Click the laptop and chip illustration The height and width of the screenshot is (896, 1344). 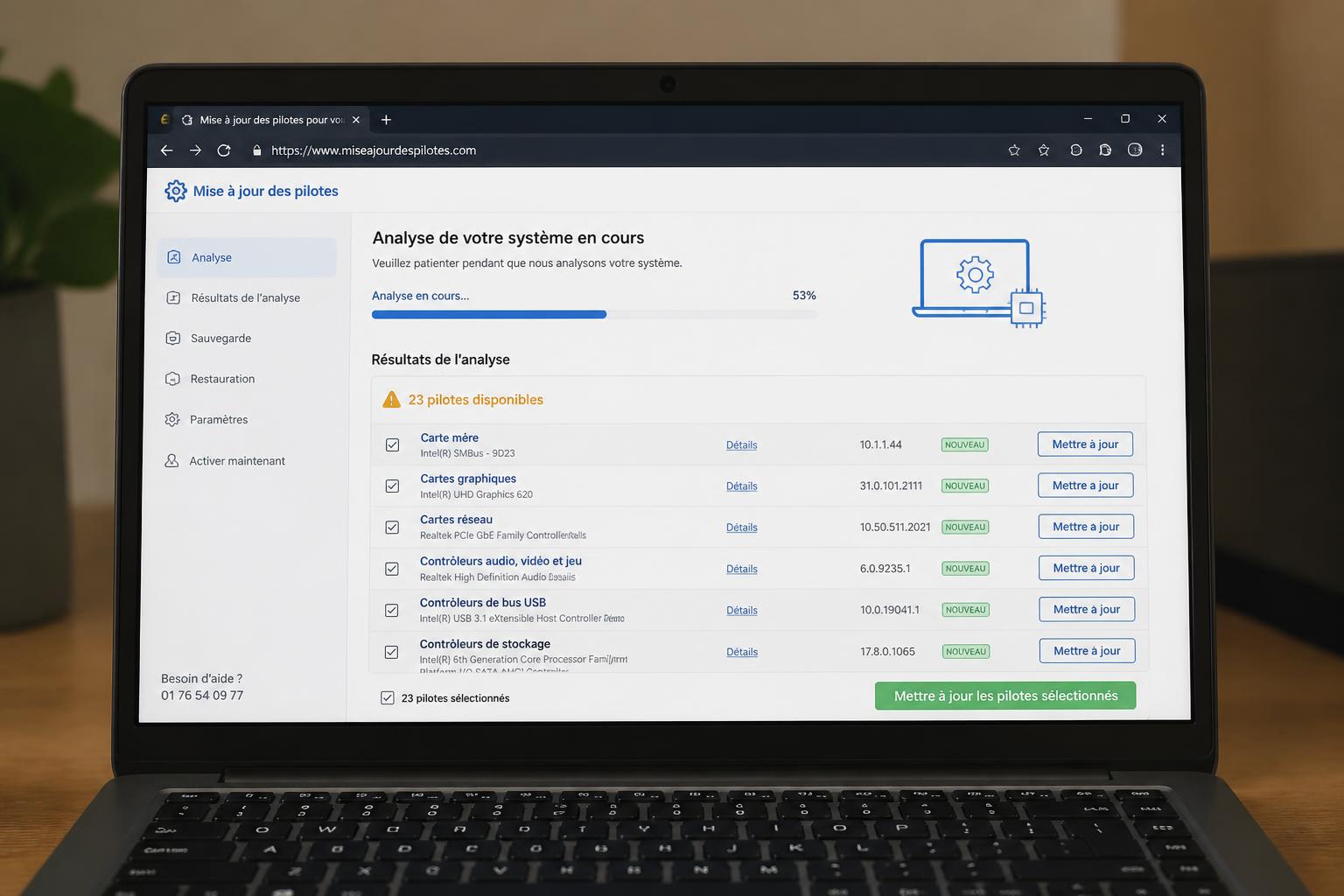[979, 283]
